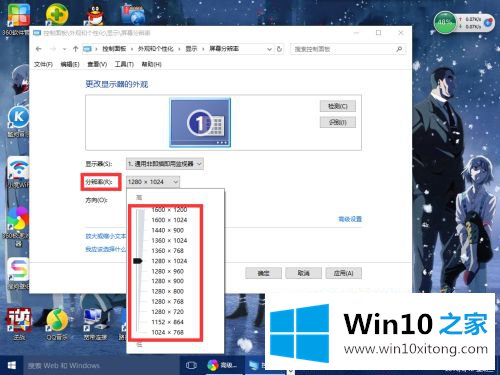Click the resolution slider thumb
Viewport: 500px width, 375px height.
[138, 261]
